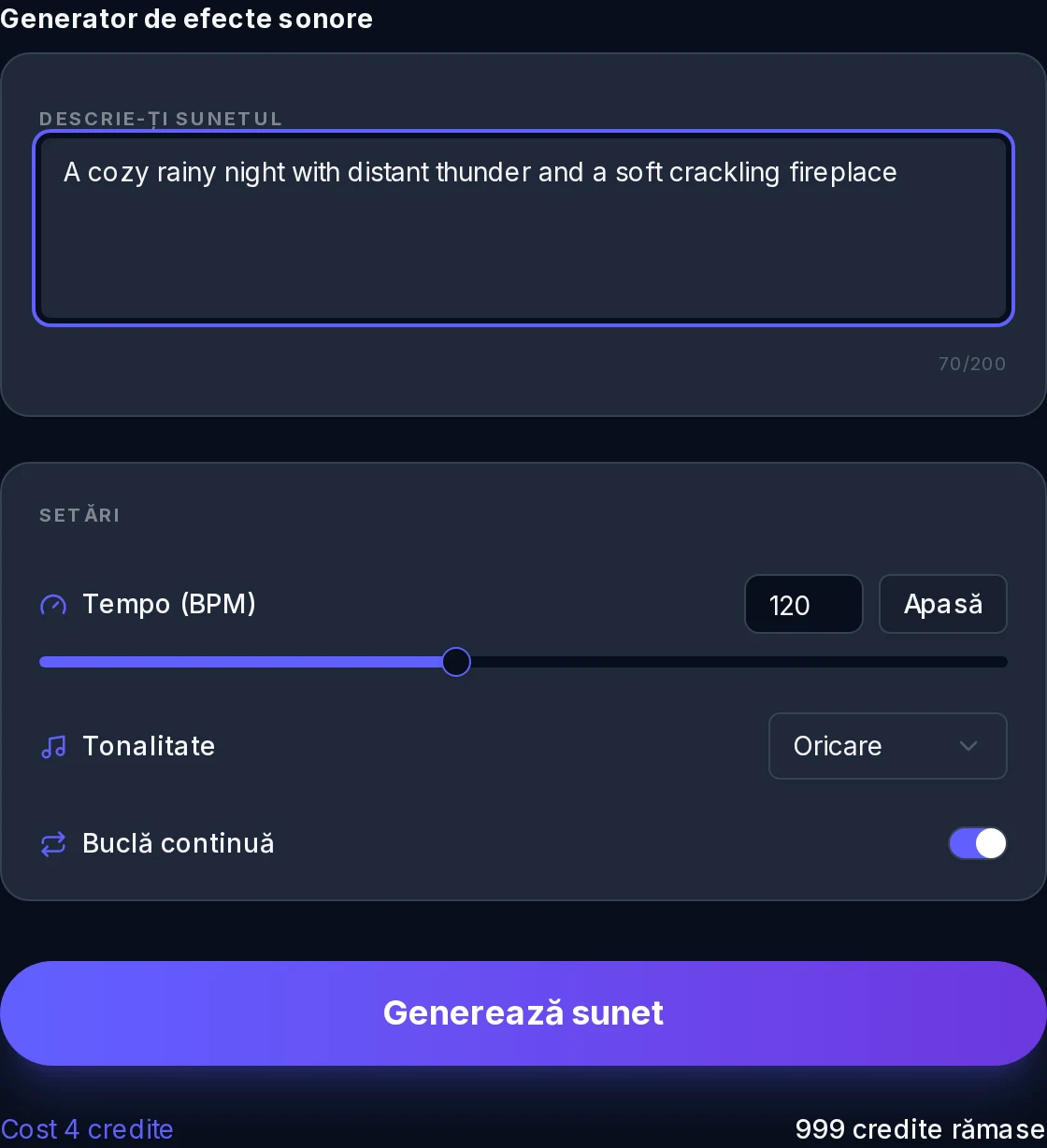Click the Cost 4 credite link

(87, 1129)
